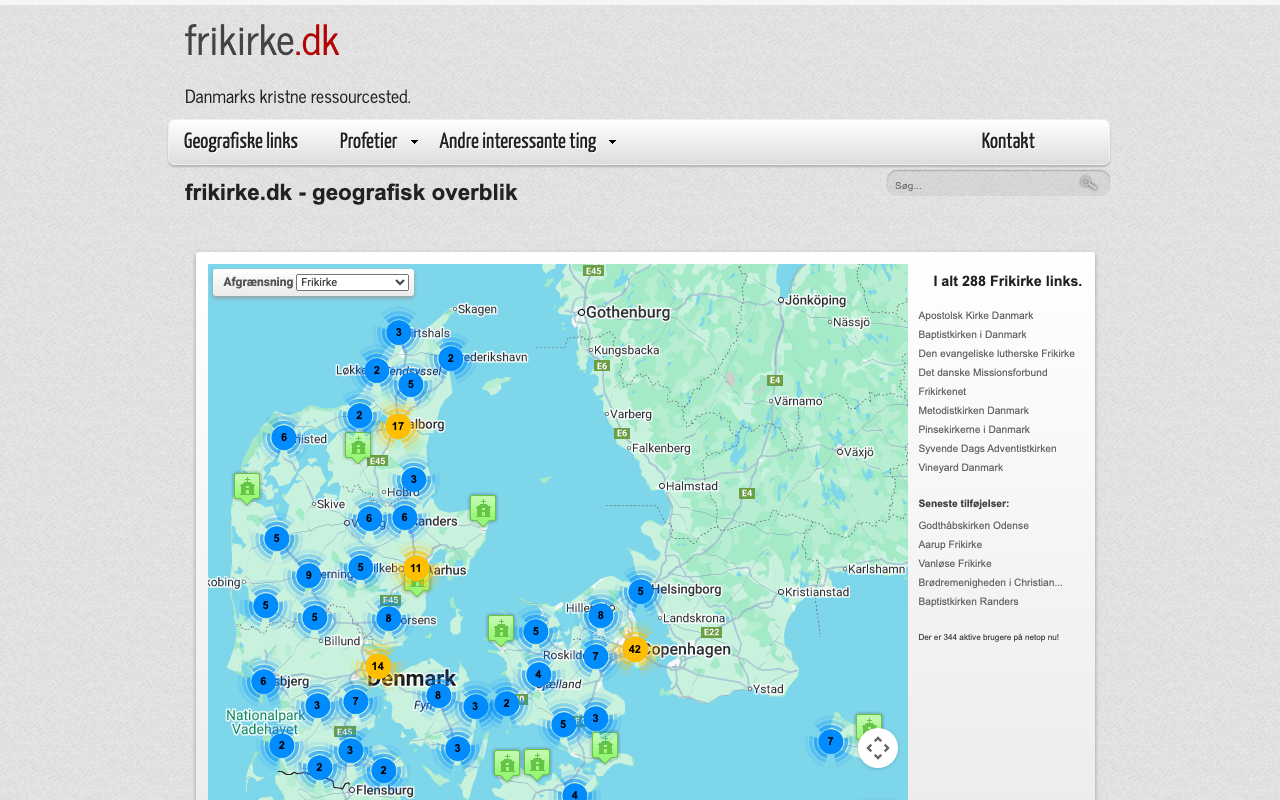This screenshot has height=800, width=1280.
Task: Click the blue 9 cluster marker
Action: point(309,575)
